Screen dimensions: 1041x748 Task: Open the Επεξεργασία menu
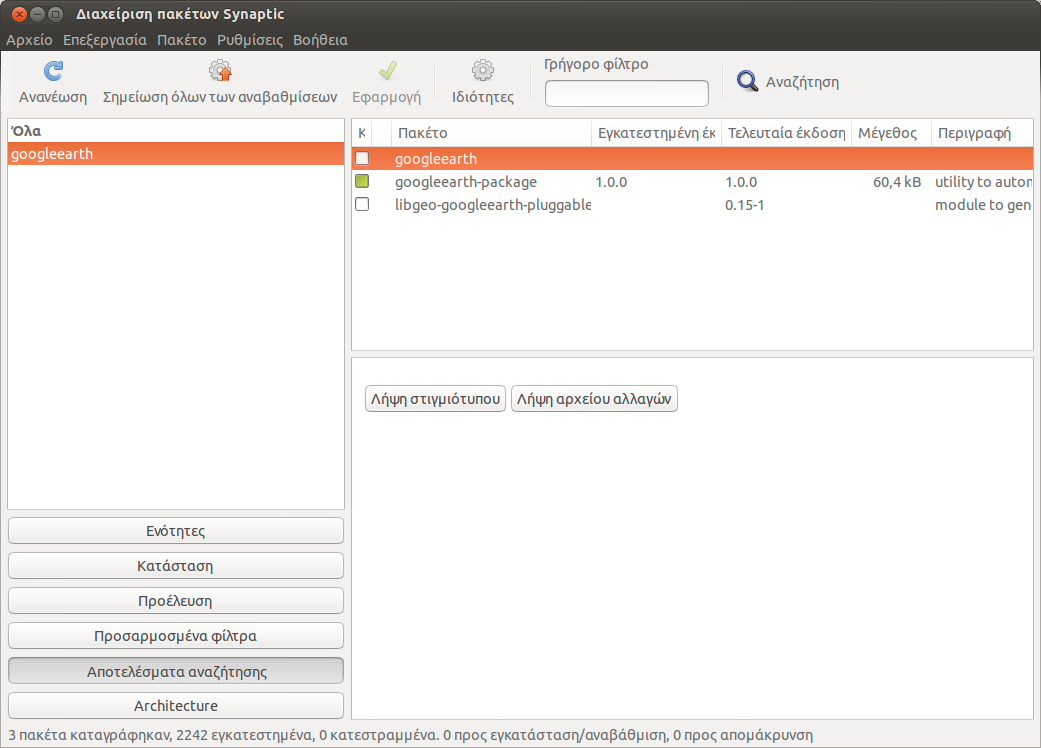[105, 40]
